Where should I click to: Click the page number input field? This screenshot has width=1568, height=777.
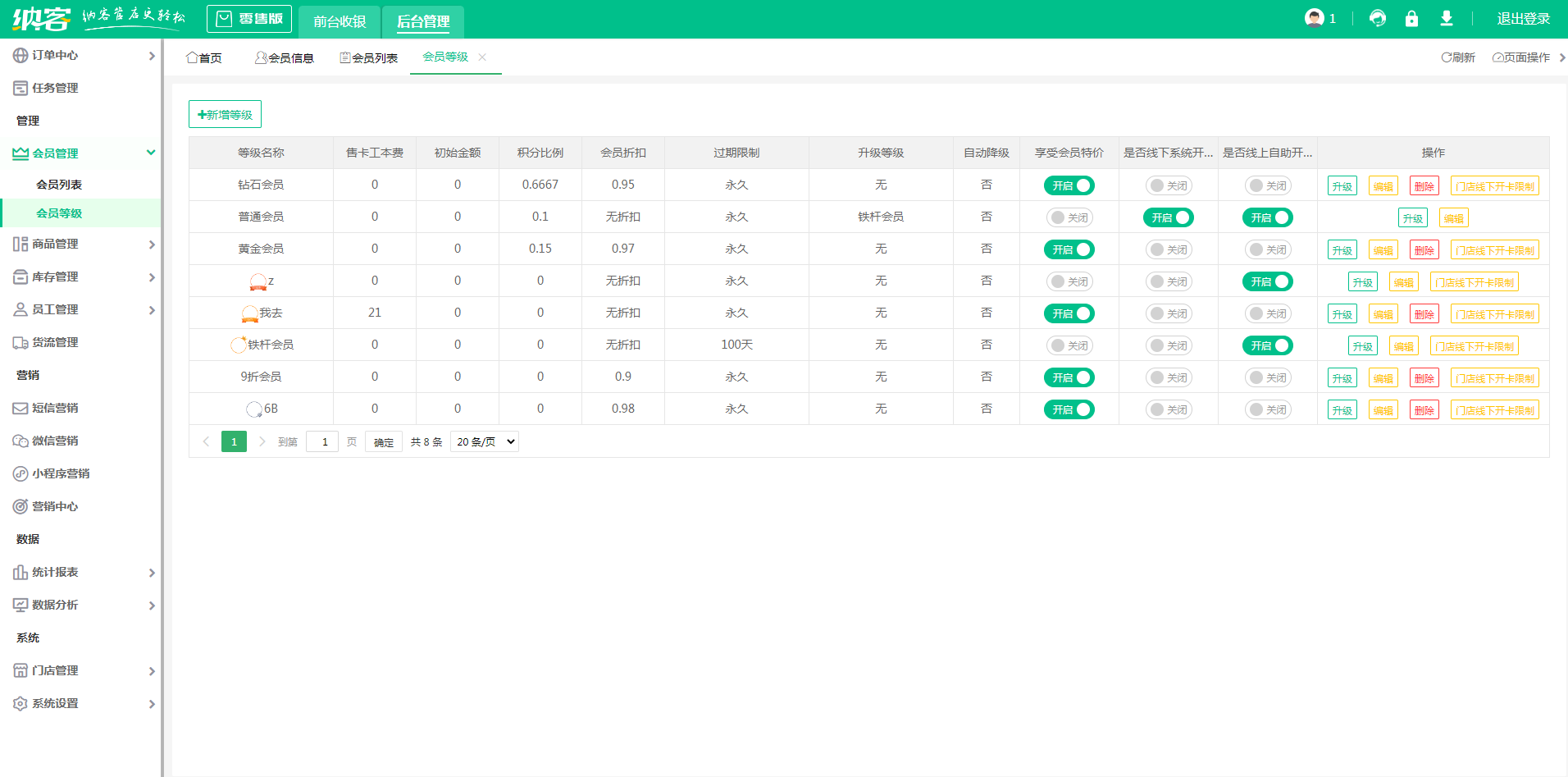pyautogui.click(x=323, y=441)
